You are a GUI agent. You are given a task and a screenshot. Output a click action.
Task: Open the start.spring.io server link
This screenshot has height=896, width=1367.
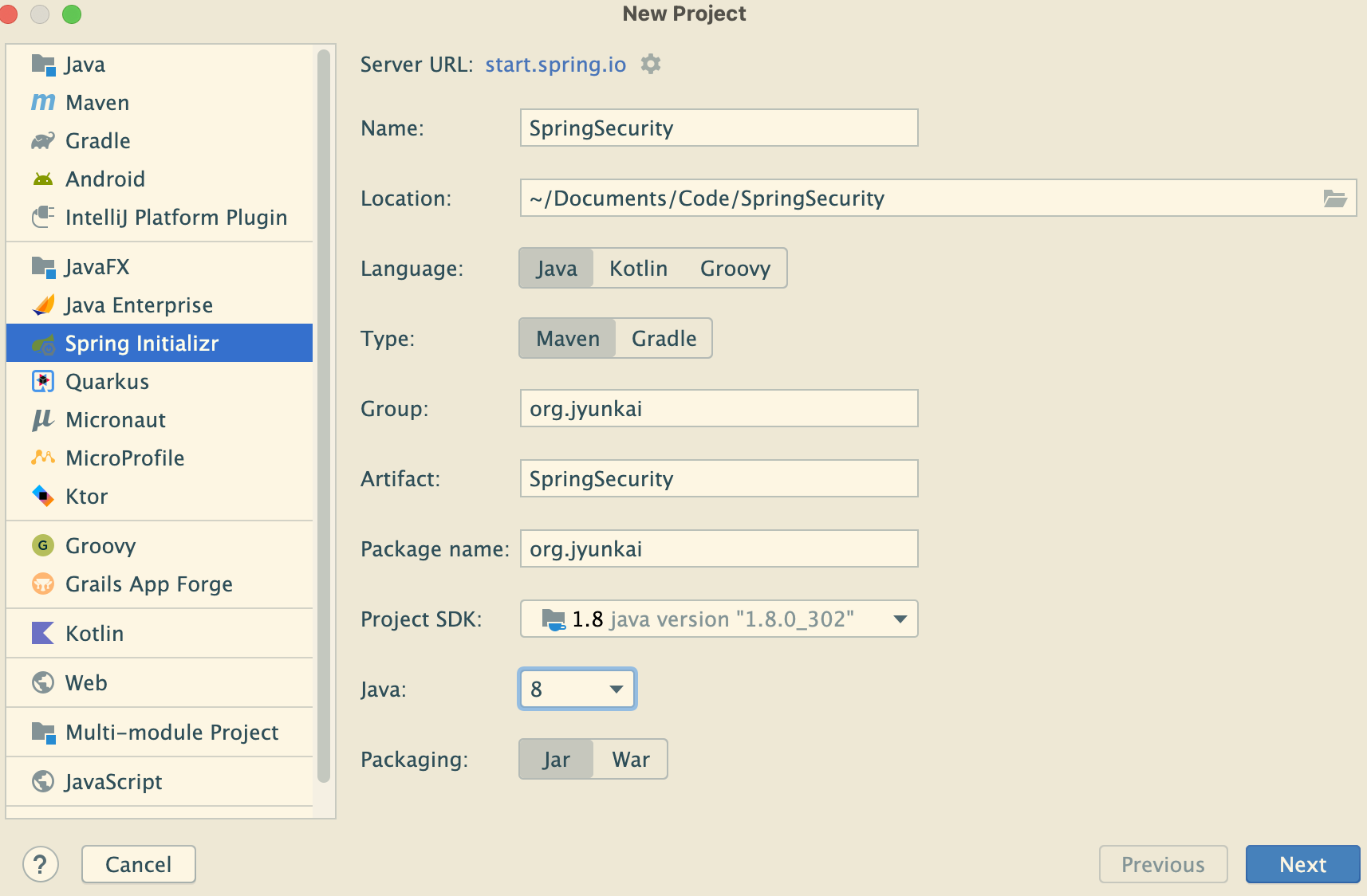556,65
